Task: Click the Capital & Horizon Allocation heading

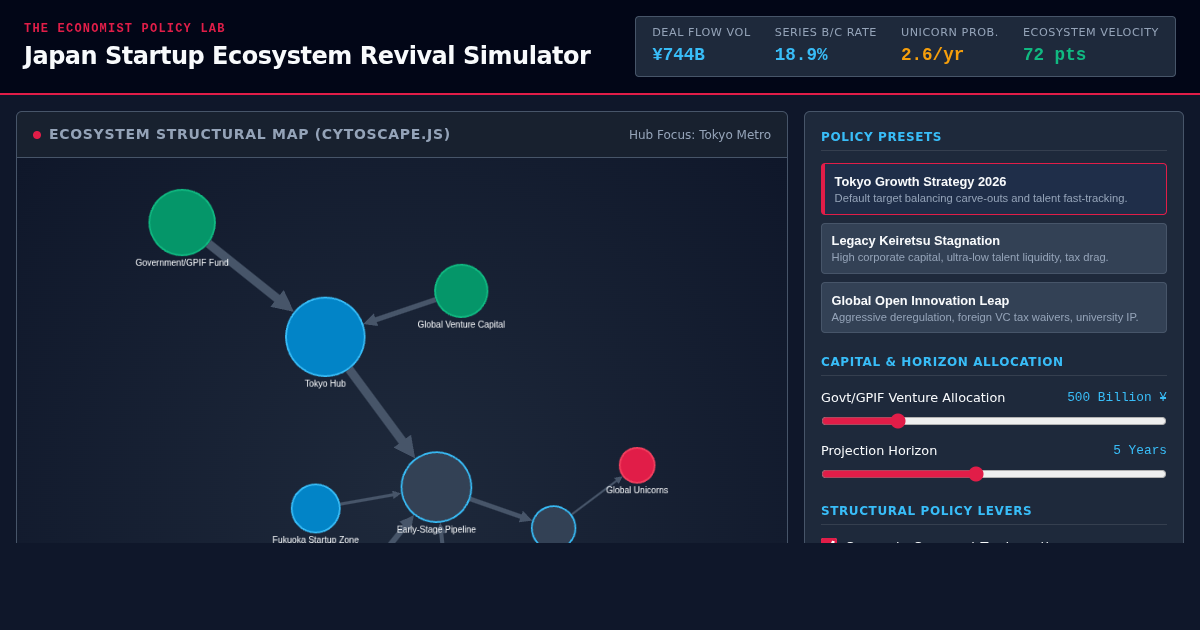Action: click(x=942, y=362)
